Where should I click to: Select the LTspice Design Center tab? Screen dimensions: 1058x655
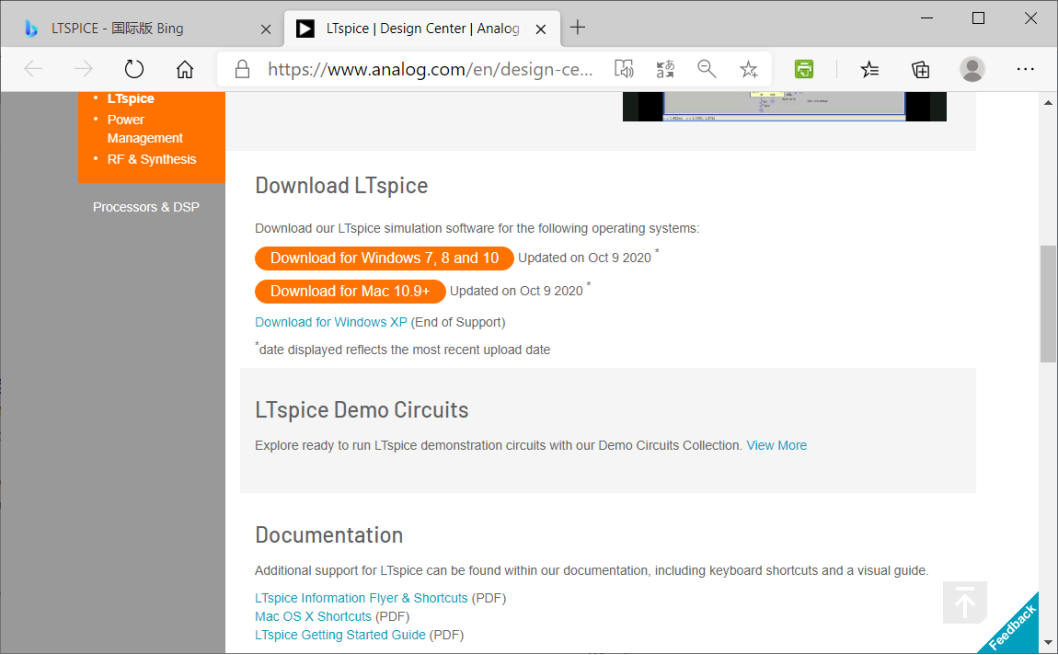[x=422, y=28]
